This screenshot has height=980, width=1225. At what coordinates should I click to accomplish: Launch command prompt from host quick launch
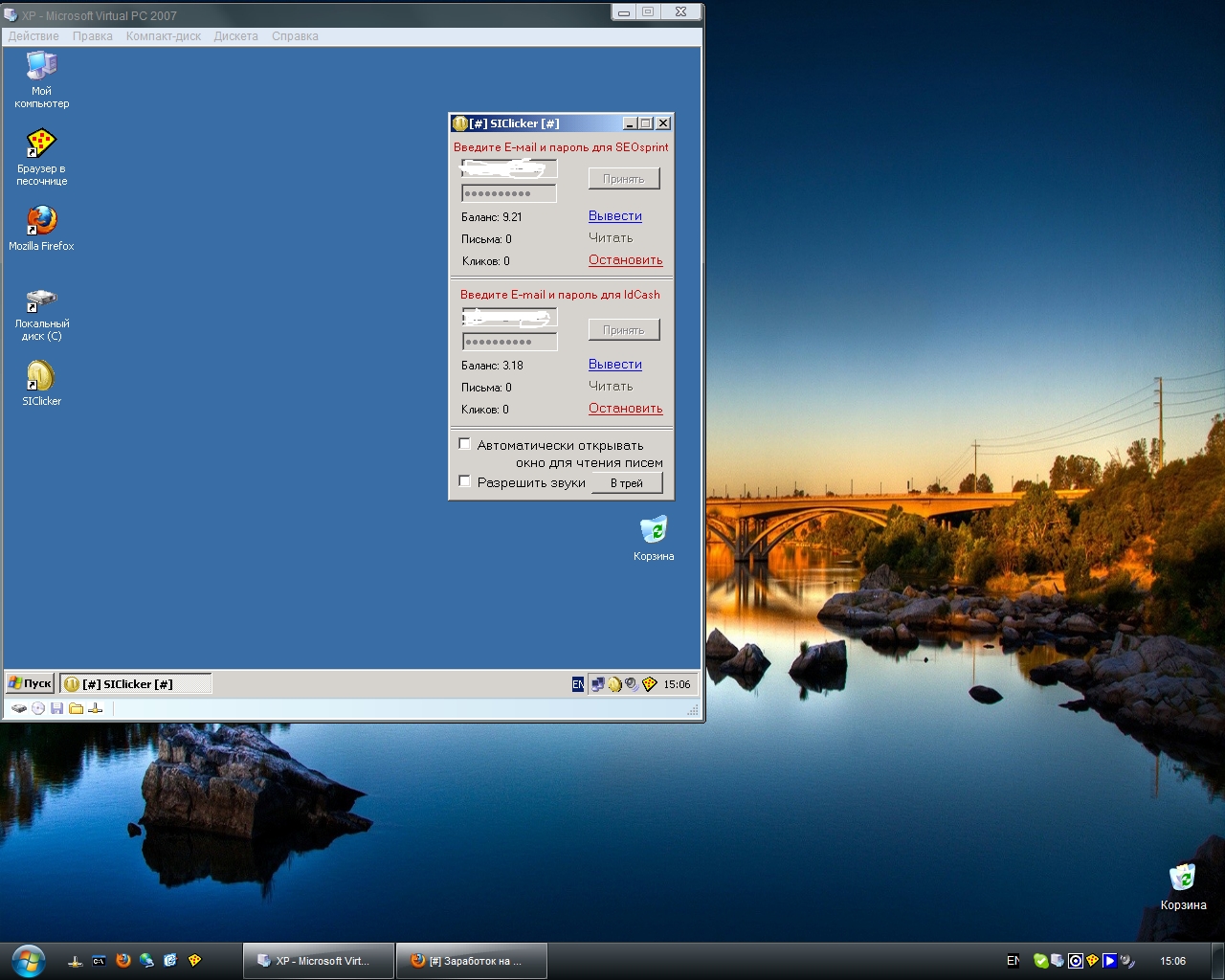pyautogui.click(x=99, y=961)
